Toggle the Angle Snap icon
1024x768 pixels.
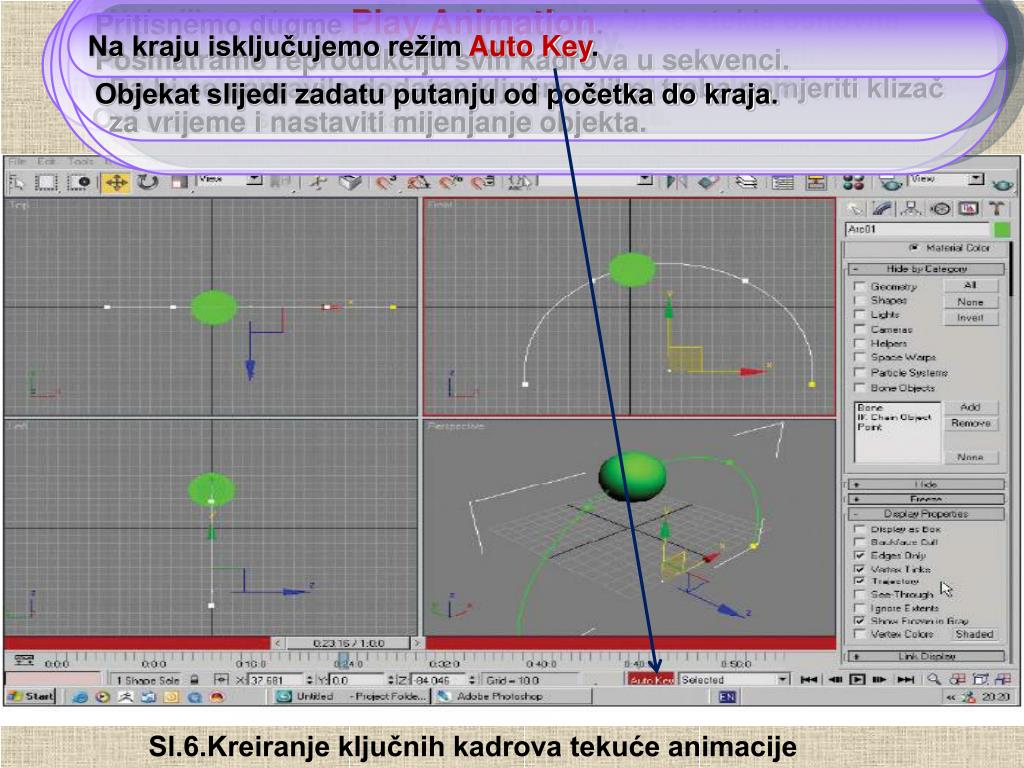pos(419,183)
